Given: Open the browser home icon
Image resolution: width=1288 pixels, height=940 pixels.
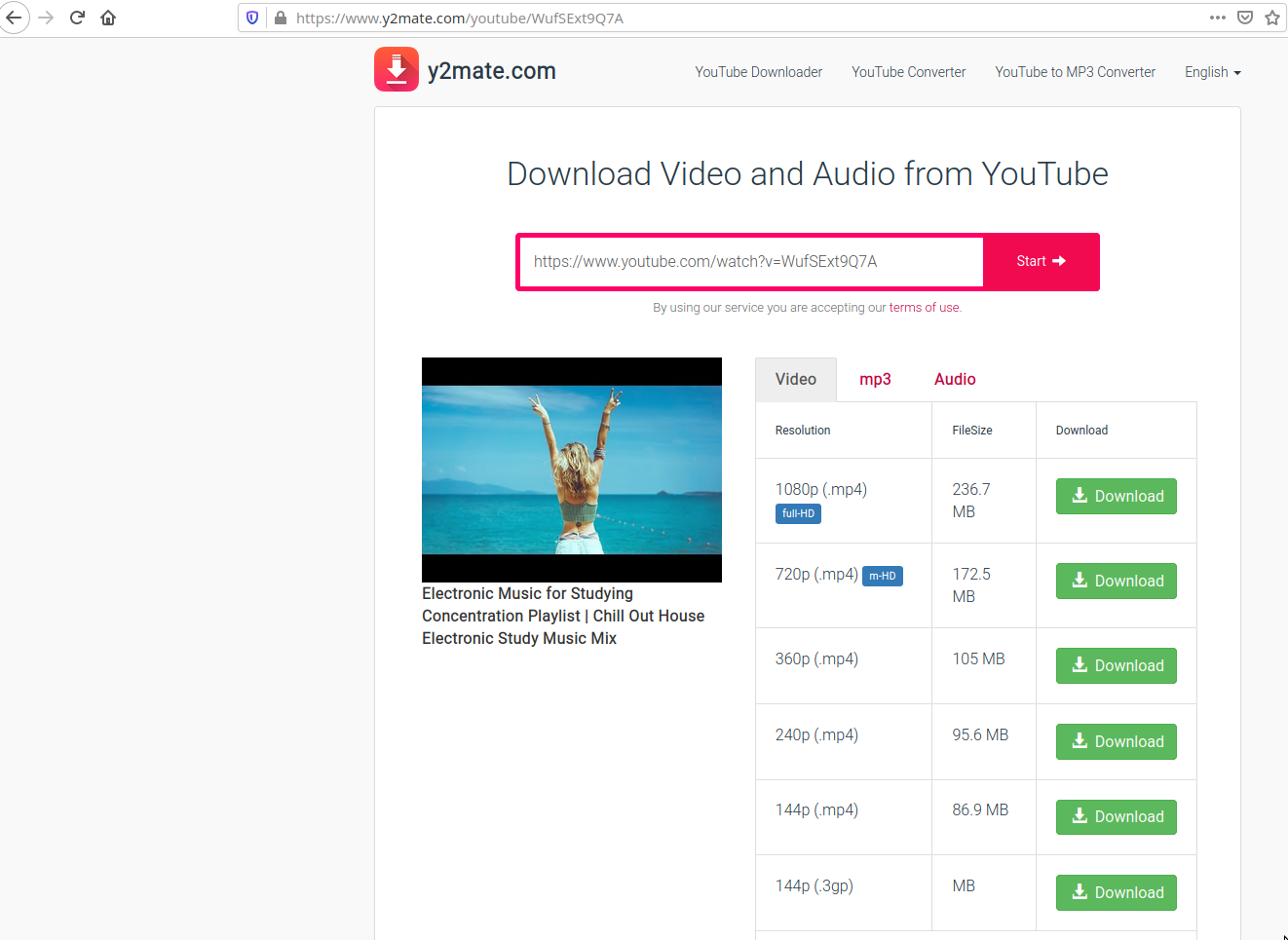Looking at the screenshot, I should [108, 18].
